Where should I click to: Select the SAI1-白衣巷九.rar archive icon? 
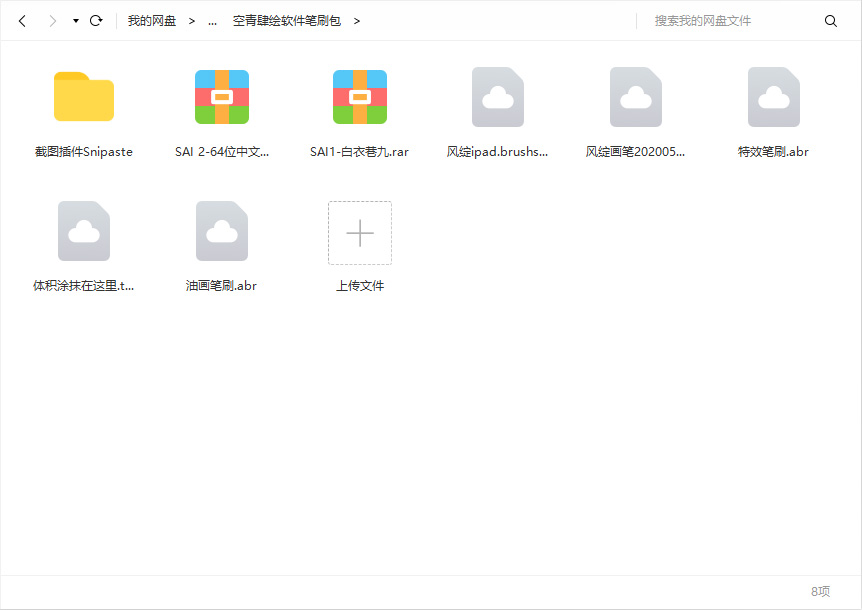click(360, 97)
